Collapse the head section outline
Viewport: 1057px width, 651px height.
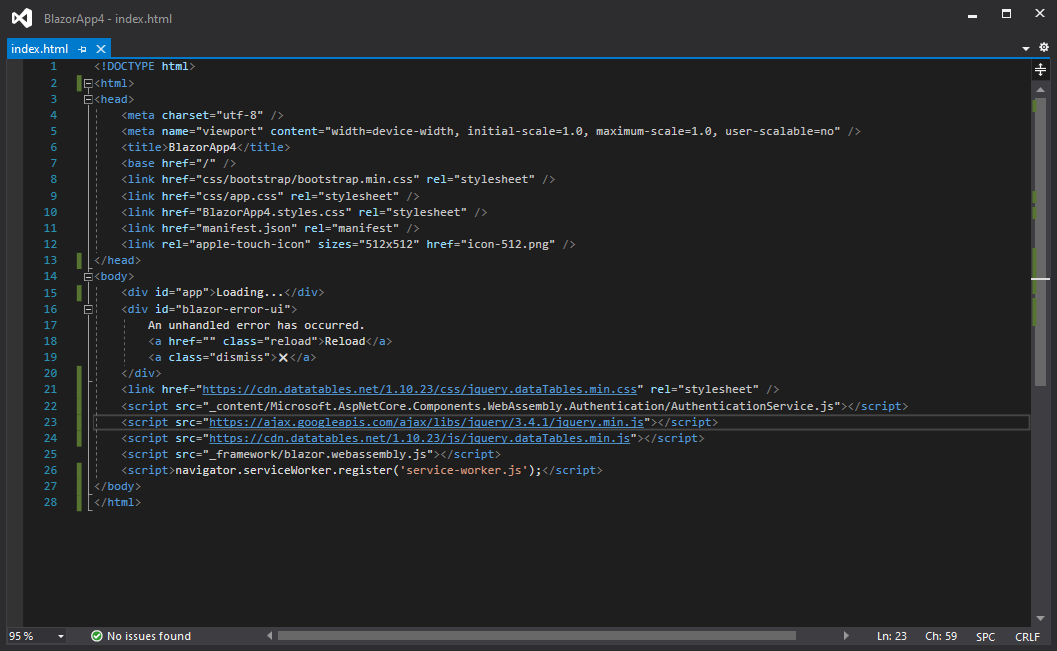tap(89, 99)
